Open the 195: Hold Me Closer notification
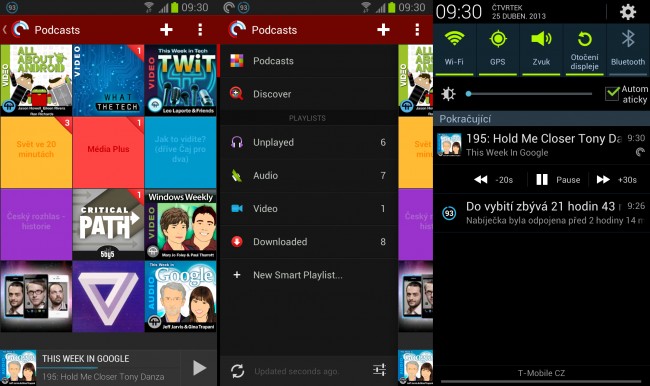650x386 pixels. [x=541, y=145]
